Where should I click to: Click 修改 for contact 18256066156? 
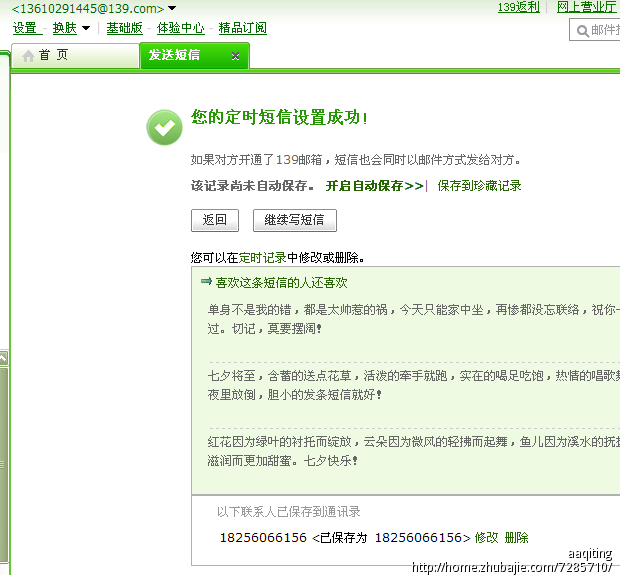click(x=486, y=537)
